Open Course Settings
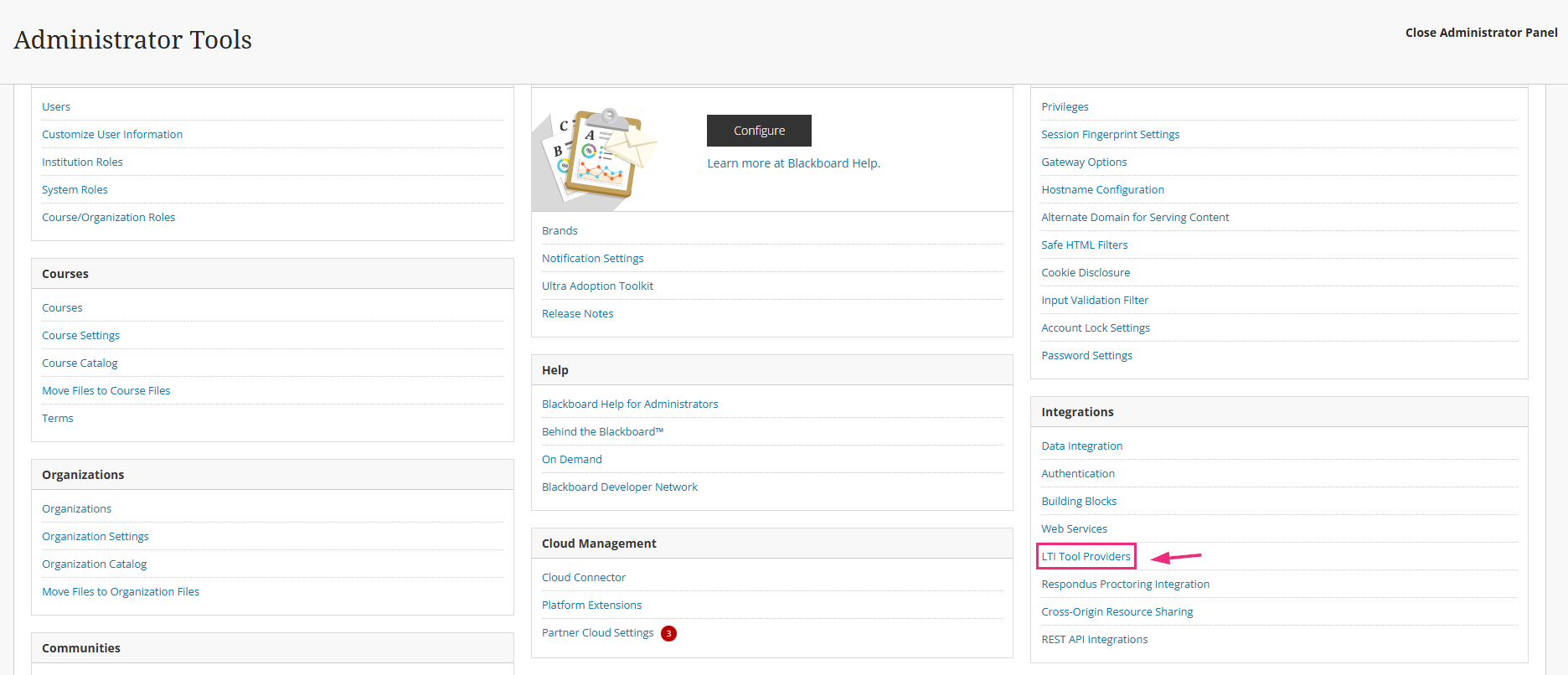 pos(80,336)
